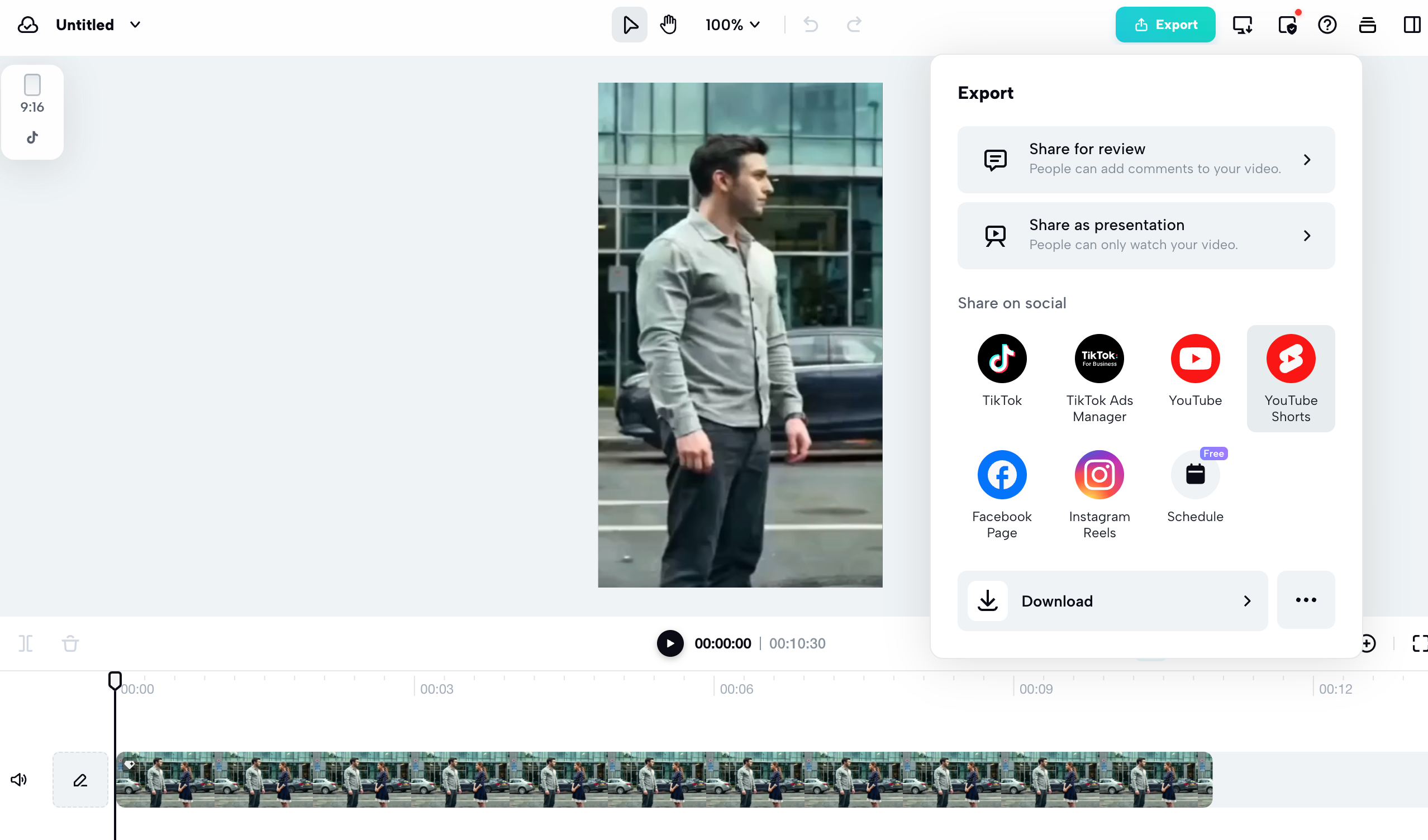The height and width of the screenshot is (840, 1428).
Task: Expand the Untitled project name menu
Action: [135, 25]
